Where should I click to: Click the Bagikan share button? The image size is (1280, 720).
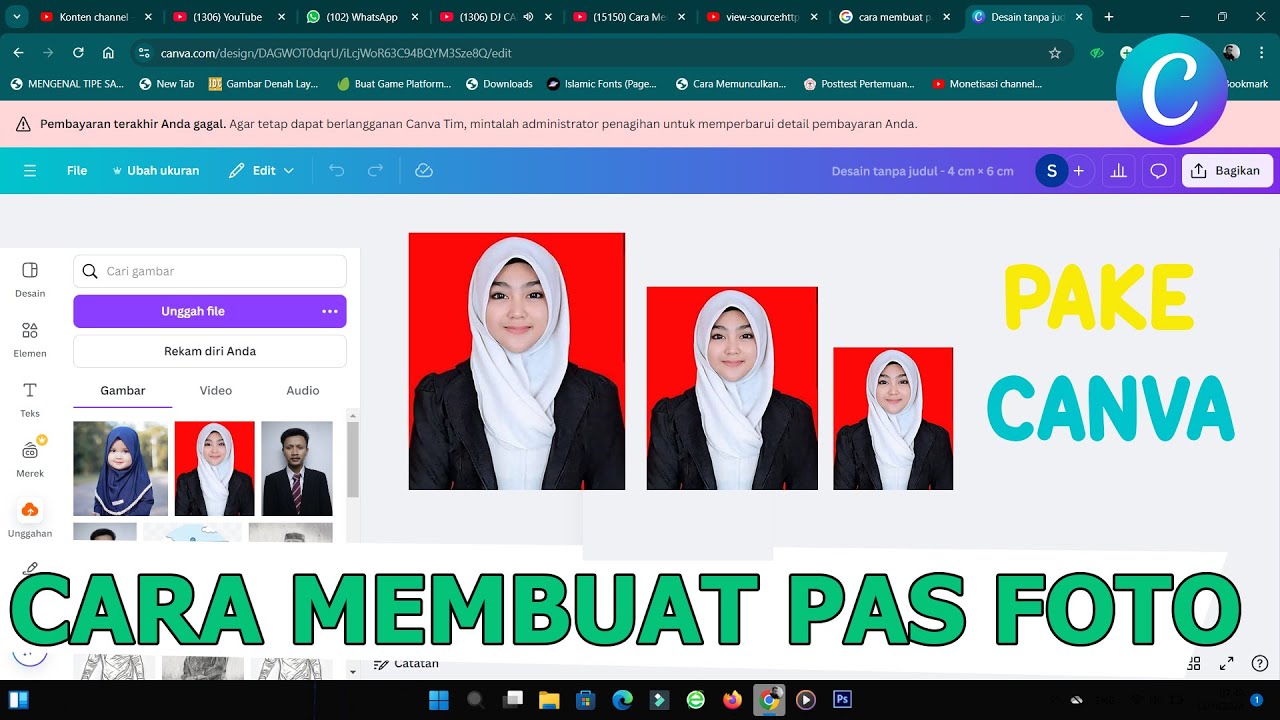(1227, 171)
